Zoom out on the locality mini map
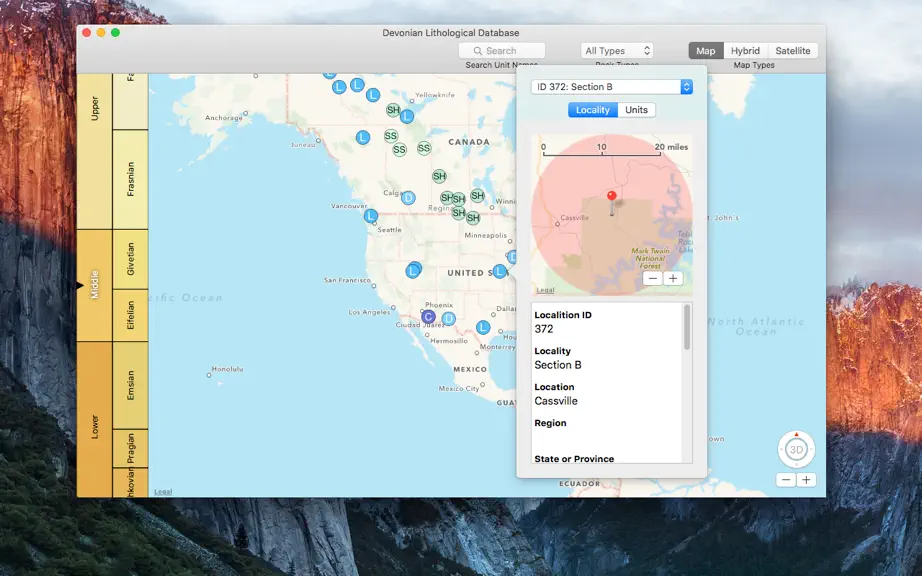 (653, 279)
